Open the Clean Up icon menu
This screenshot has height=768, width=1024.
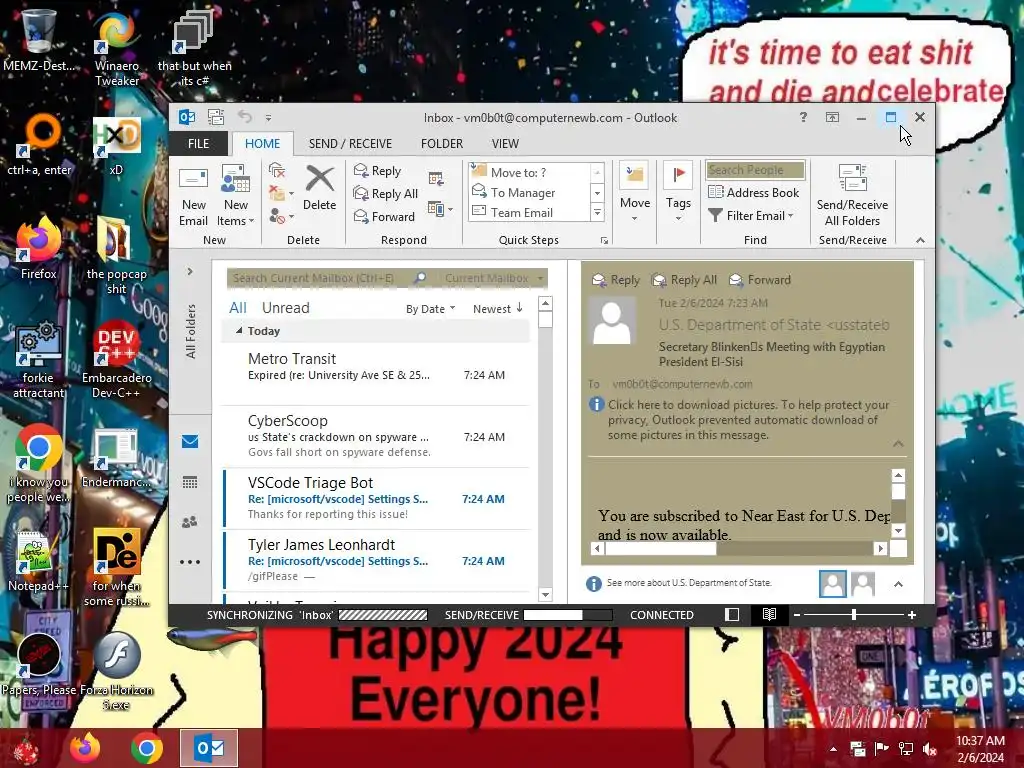pos(281,193)
